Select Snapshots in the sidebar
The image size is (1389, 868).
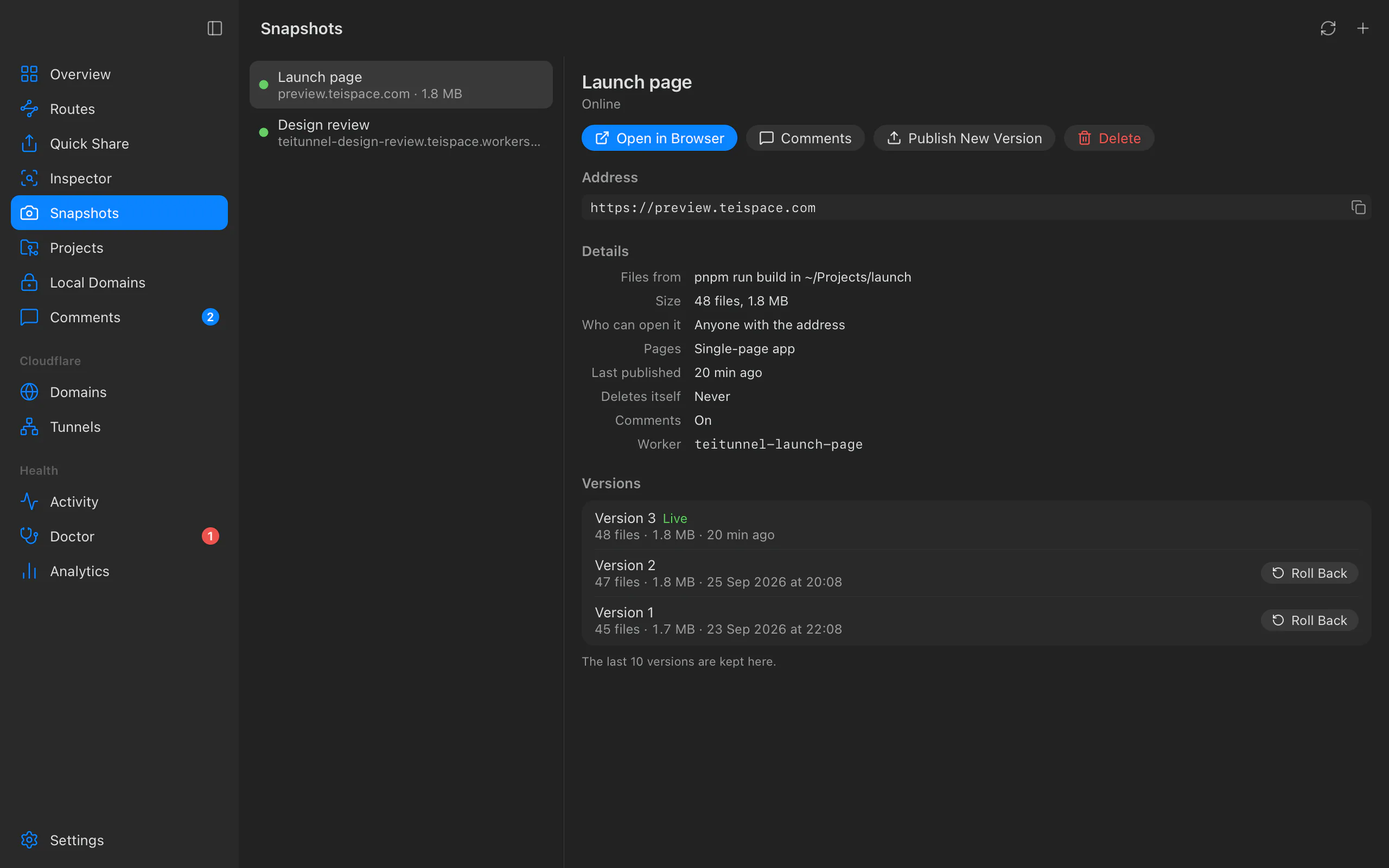(x=119, y=213)
